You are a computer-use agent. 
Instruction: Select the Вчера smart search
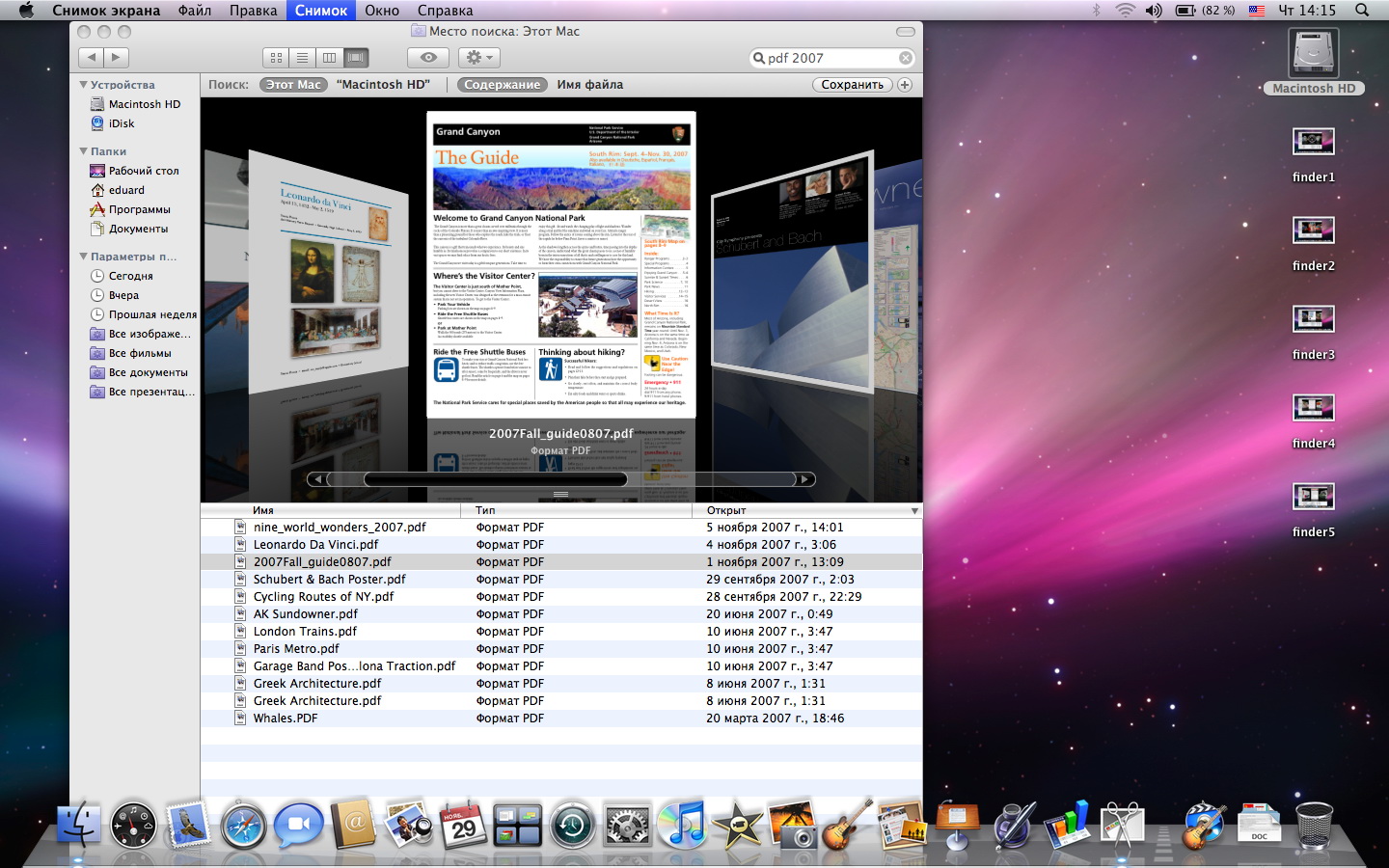(114, 295)
